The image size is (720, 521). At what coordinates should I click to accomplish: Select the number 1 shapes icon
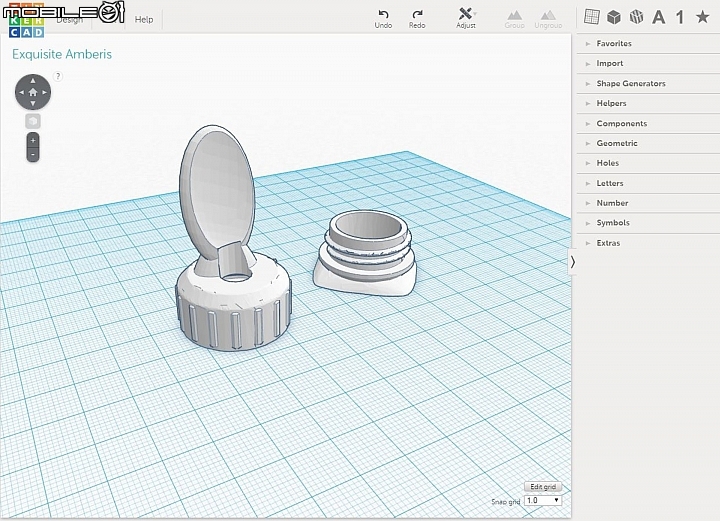(x=680, y=17)
